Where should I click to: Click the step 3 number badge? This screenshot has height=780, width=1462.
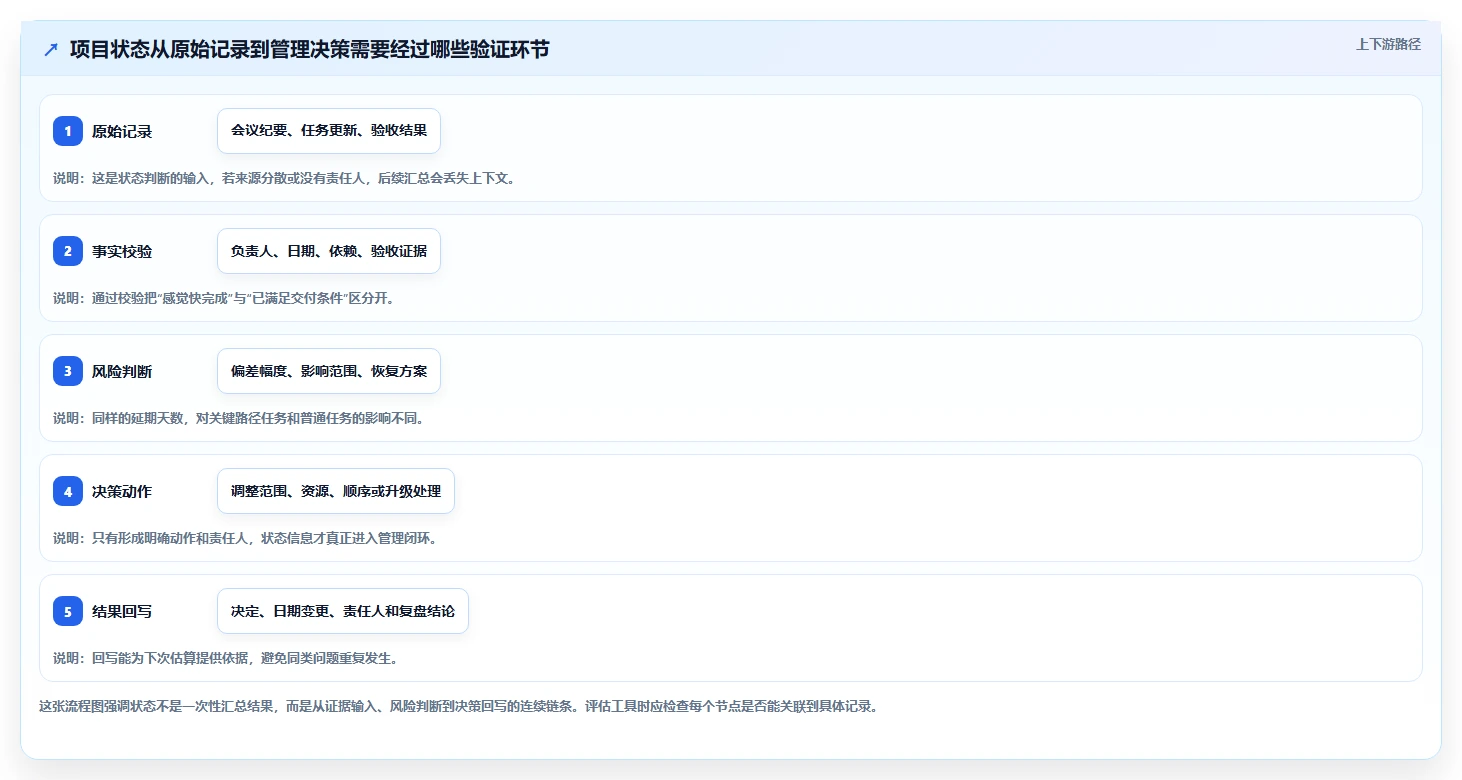point(68,371)
